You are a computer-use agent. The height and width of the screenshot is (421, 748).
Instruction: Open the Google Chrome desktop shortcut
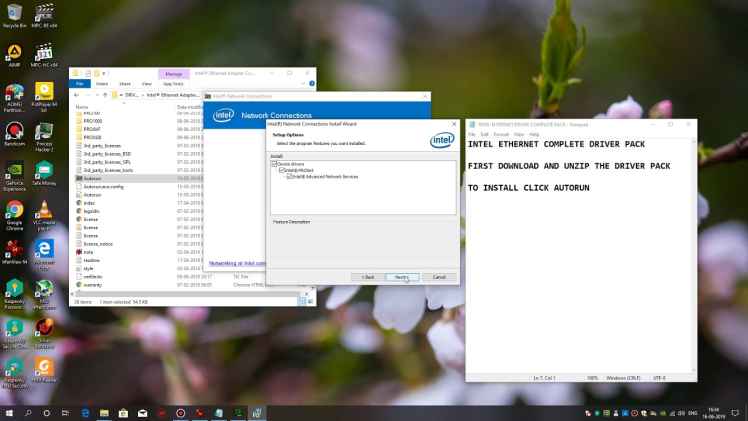[15, 212]
